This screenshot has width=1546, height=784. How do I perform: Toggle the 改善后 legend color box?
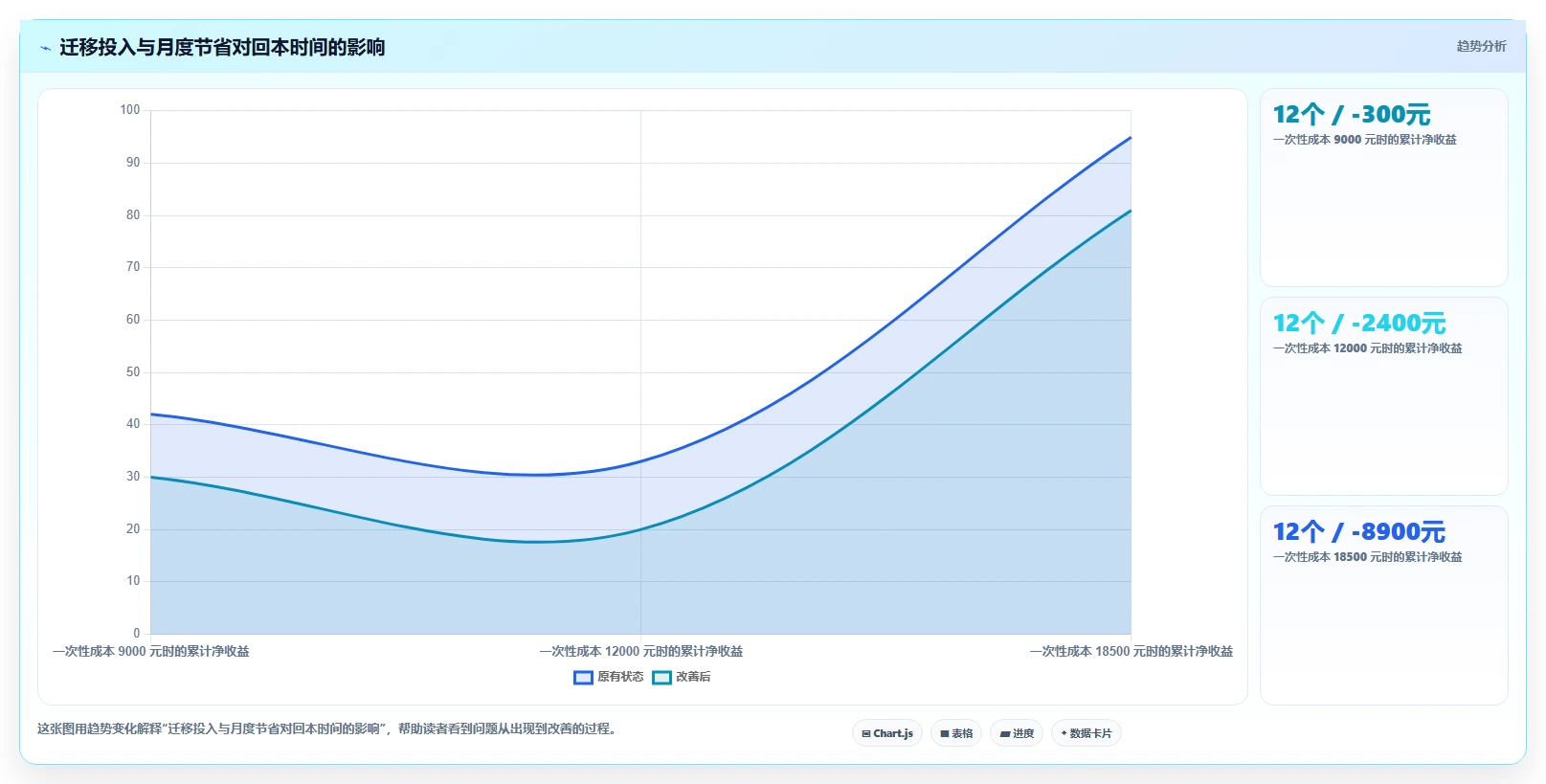click(x=661, y=678)
